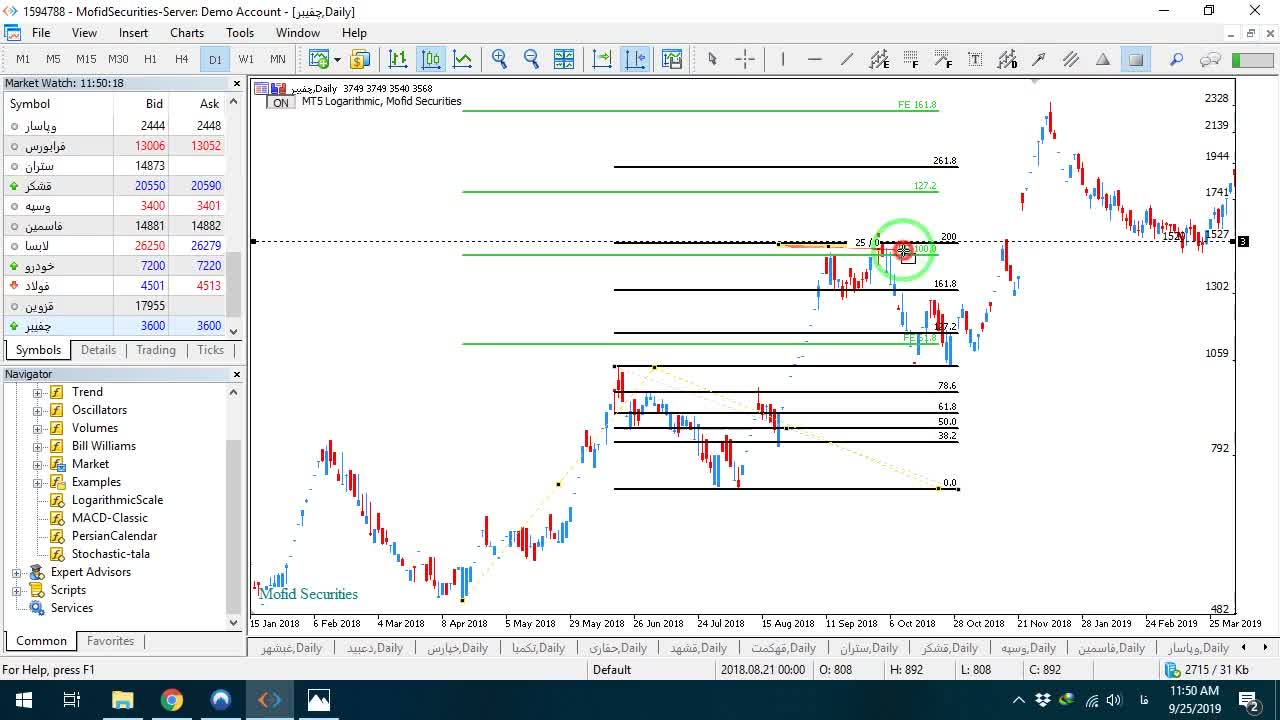
Task: Expand the Expert Advisors tree node
Action: click(x=17, y=572)
